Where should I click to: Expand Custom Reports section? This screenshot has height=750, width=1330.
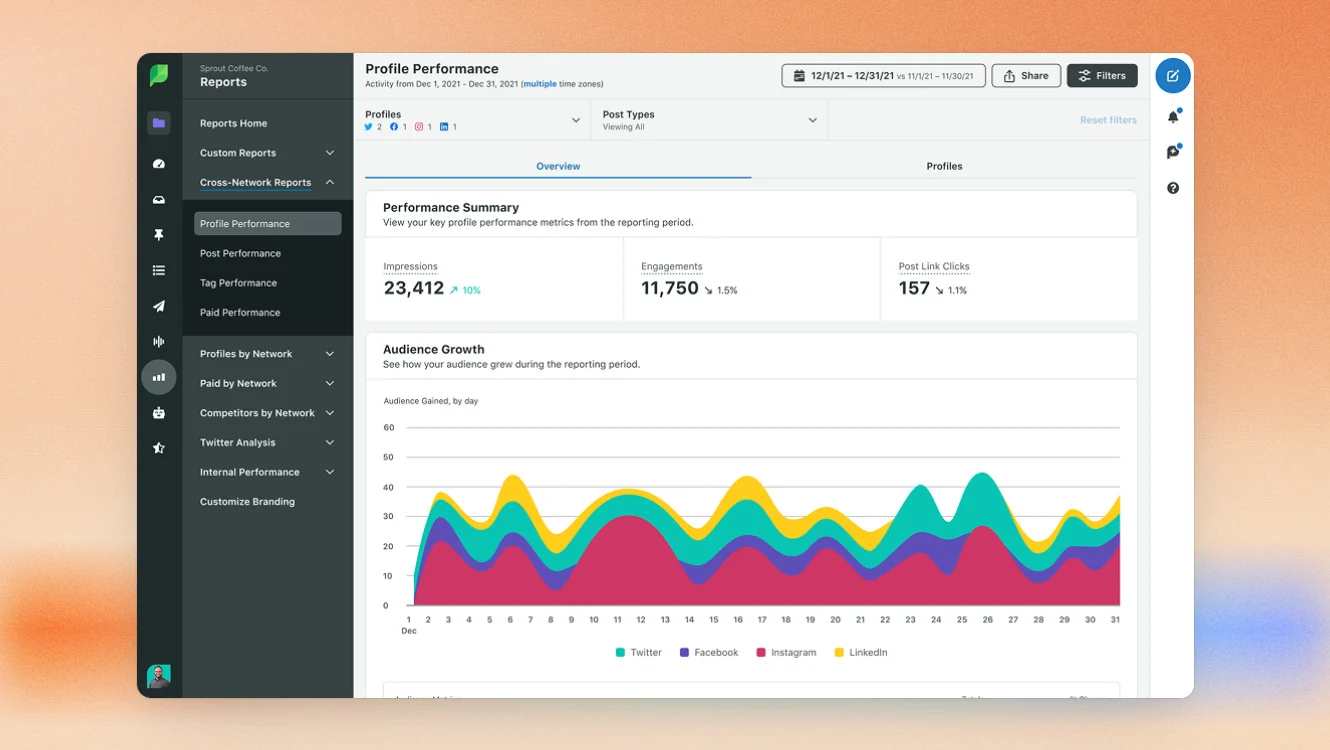[x=267, y=153]
